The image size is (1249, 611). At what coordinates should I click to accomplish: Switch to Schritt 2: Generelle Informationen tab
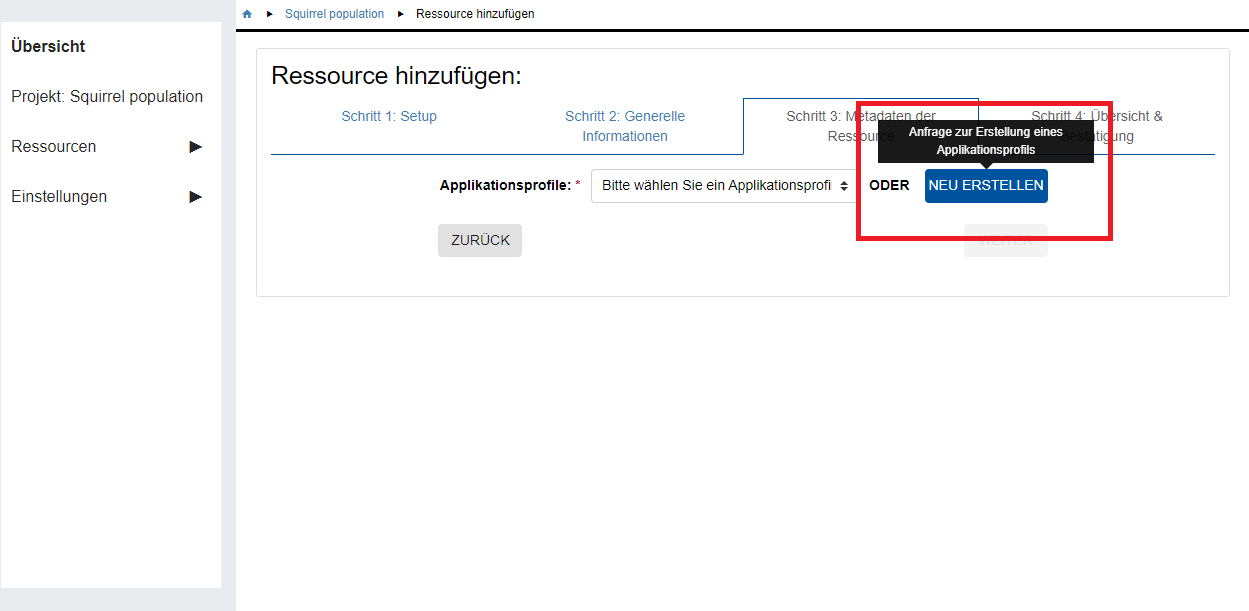point(625,126)
